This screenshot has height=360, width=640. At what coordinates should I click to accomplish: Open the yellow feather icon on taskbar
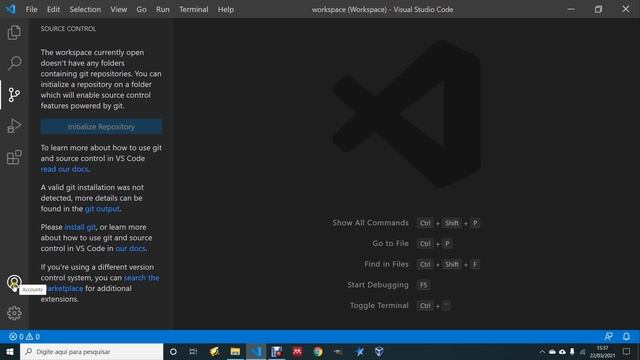click(214, 351)
